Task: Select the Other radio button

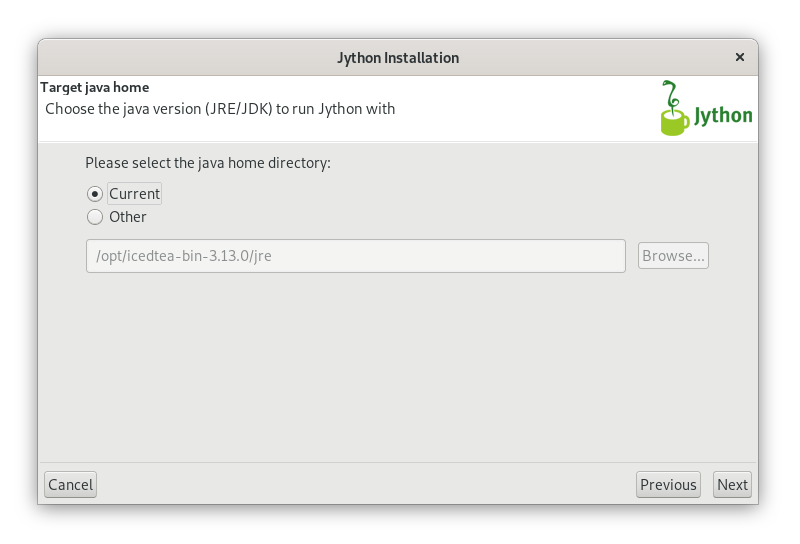Action: [95, 217]
